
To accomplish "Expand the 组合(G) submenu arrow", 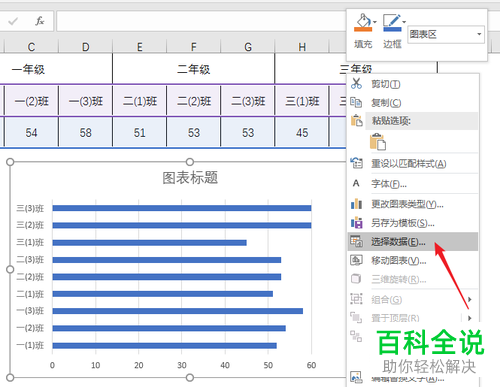I will [470, 299].
